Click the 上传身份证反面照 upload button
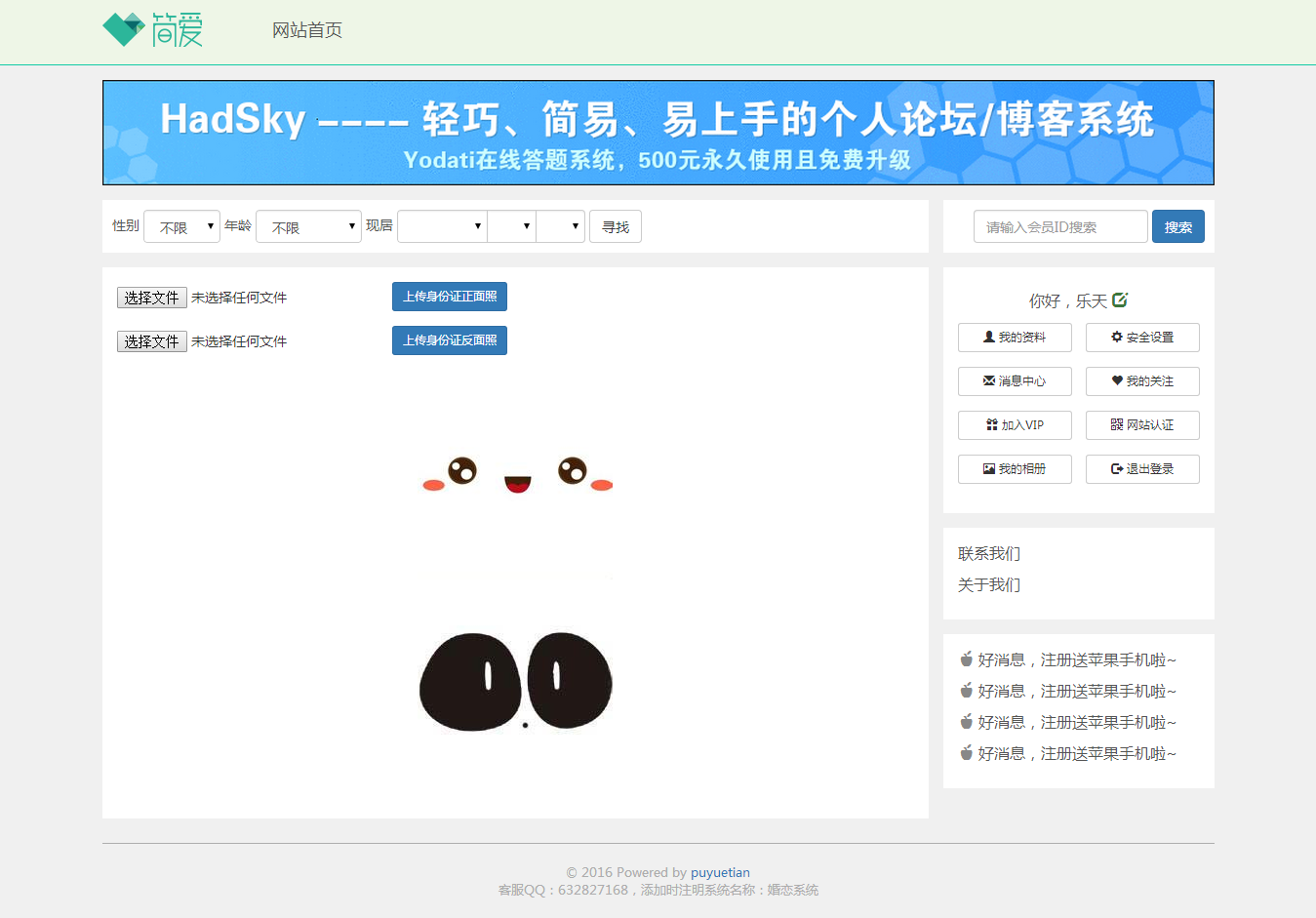 click(450, 340)
